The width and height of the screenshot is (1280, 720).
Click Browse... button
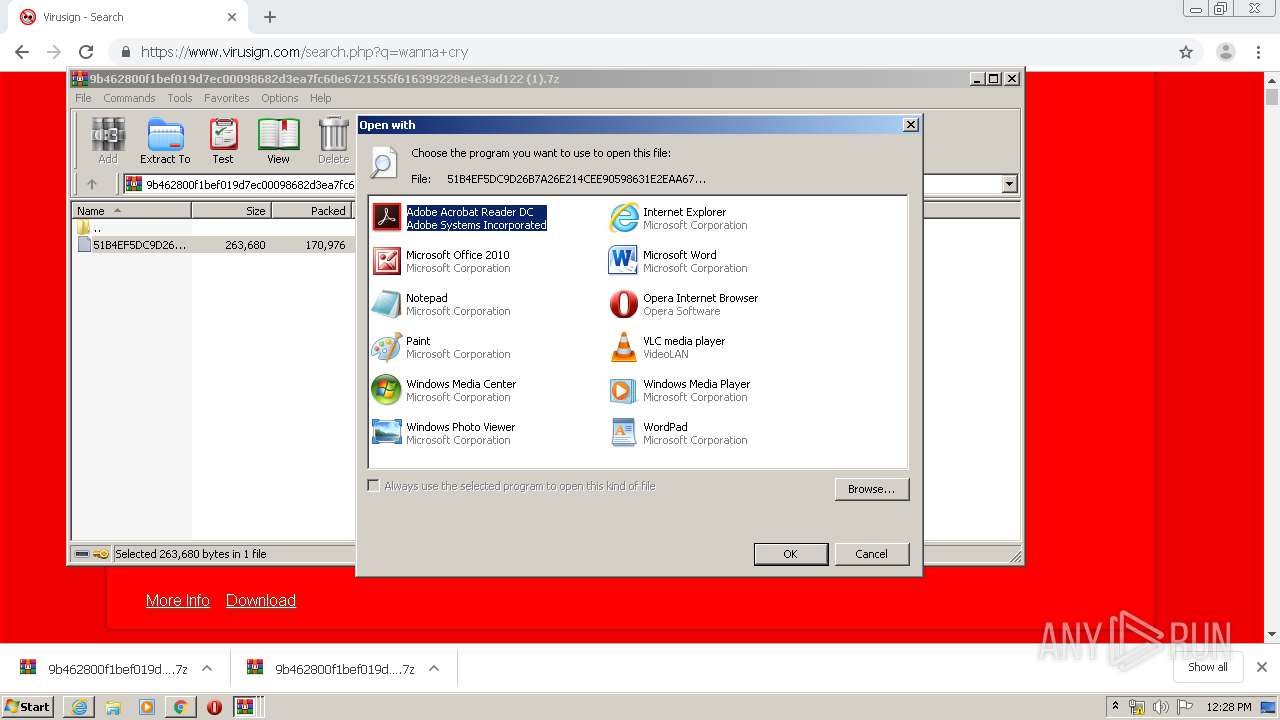871,489
